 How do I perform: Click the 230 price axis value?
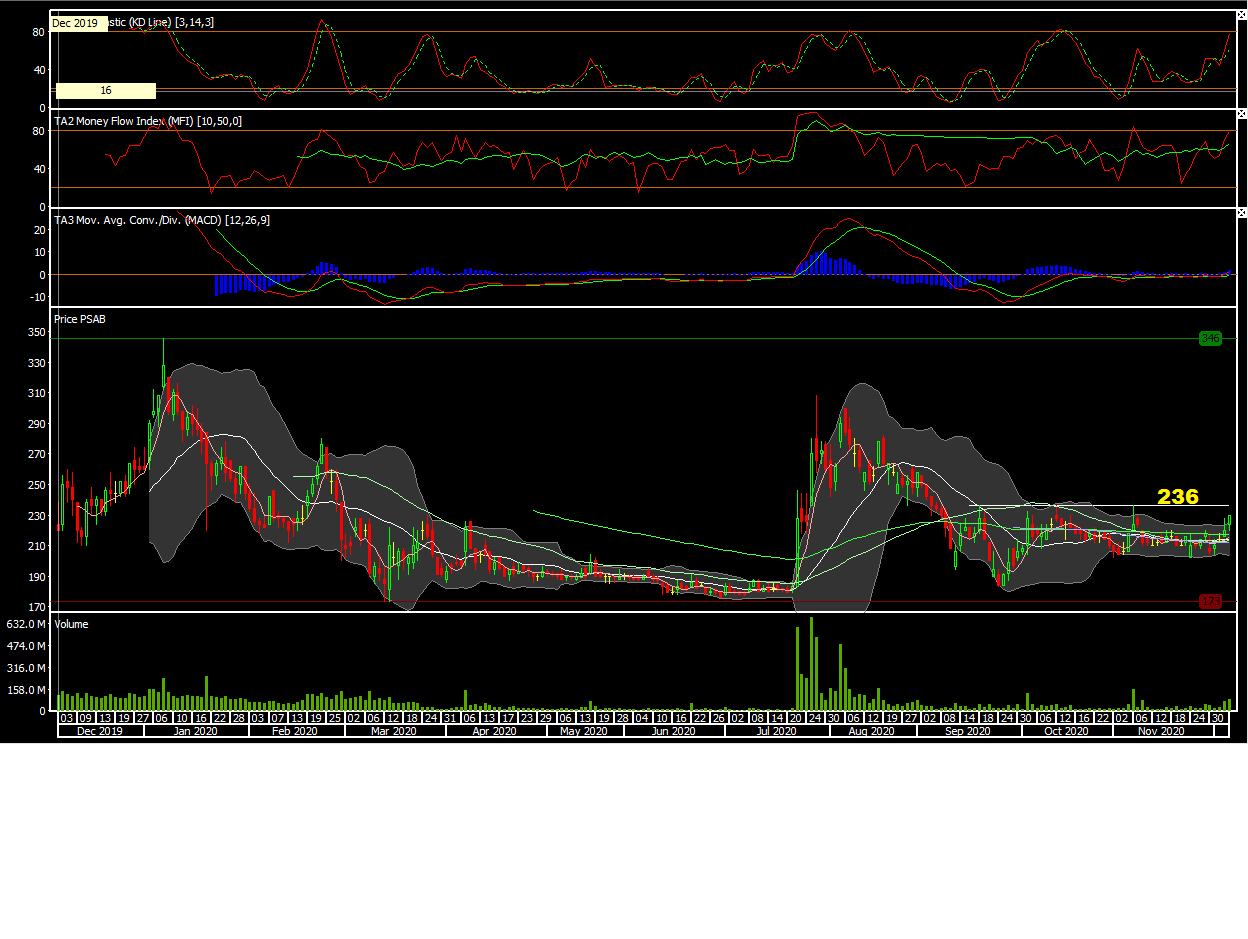pyautogui.click(x=36, y=516)
